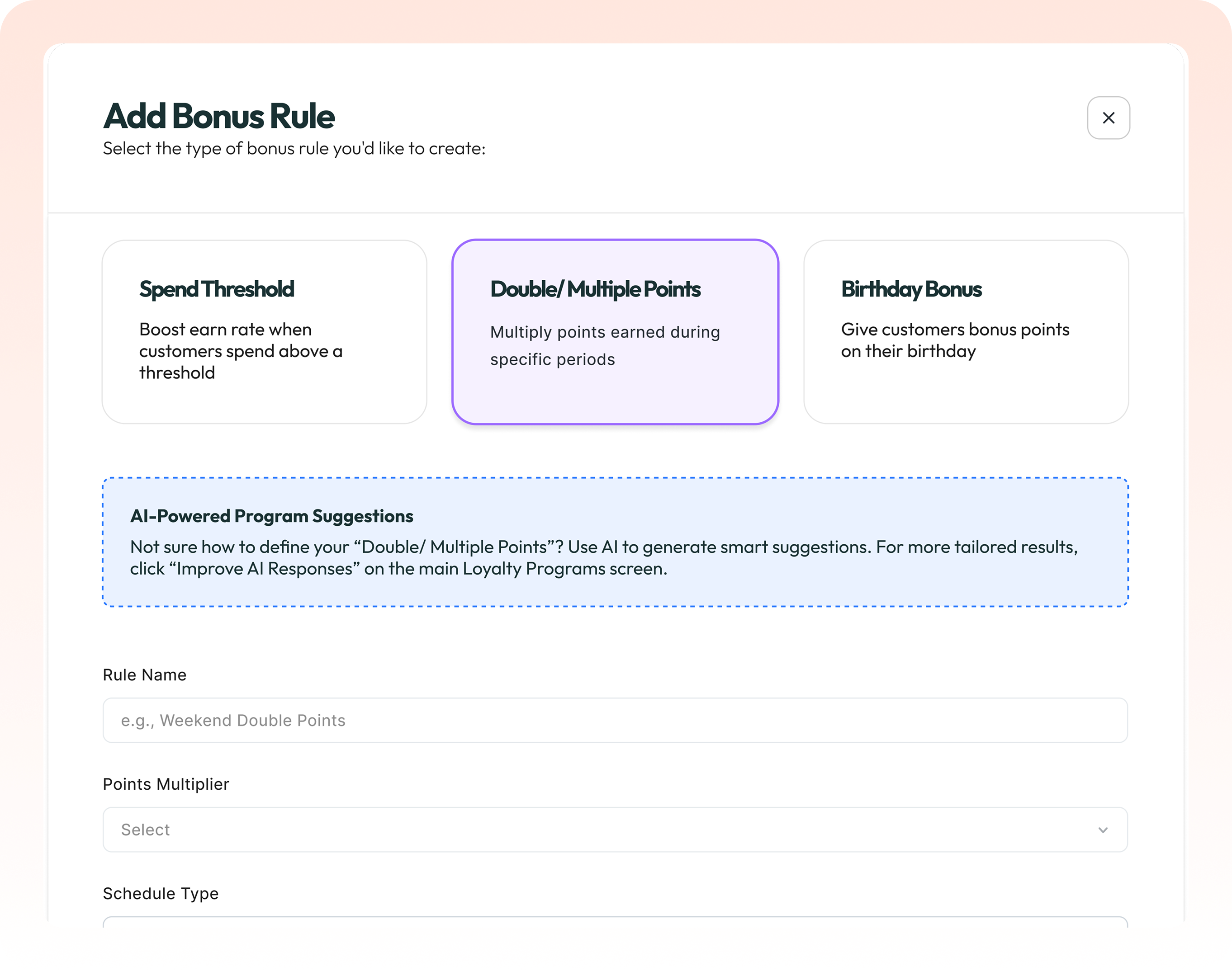Open the Points Multiplier Select dropdown
The image size is (1232, 971).
click(x=614, y=830)
